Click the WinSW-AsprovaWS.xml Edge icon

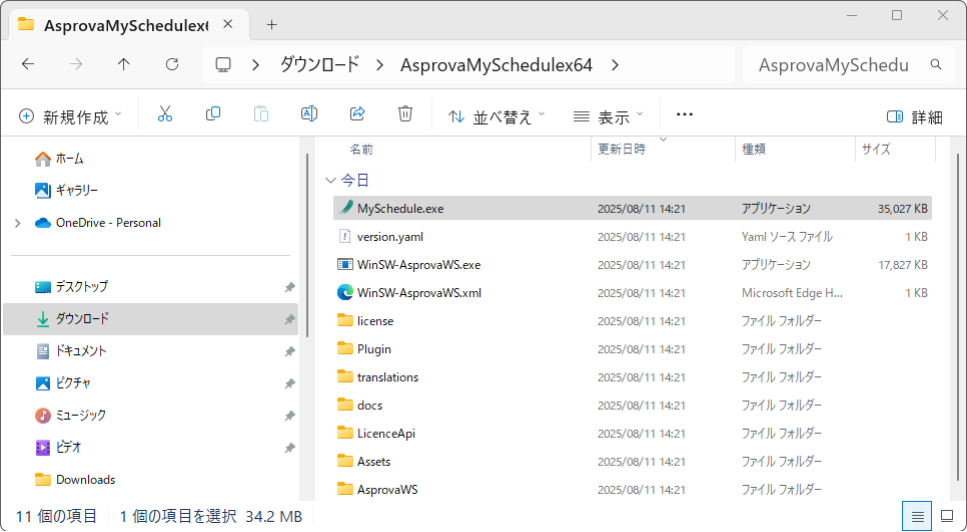click(345, 292)
